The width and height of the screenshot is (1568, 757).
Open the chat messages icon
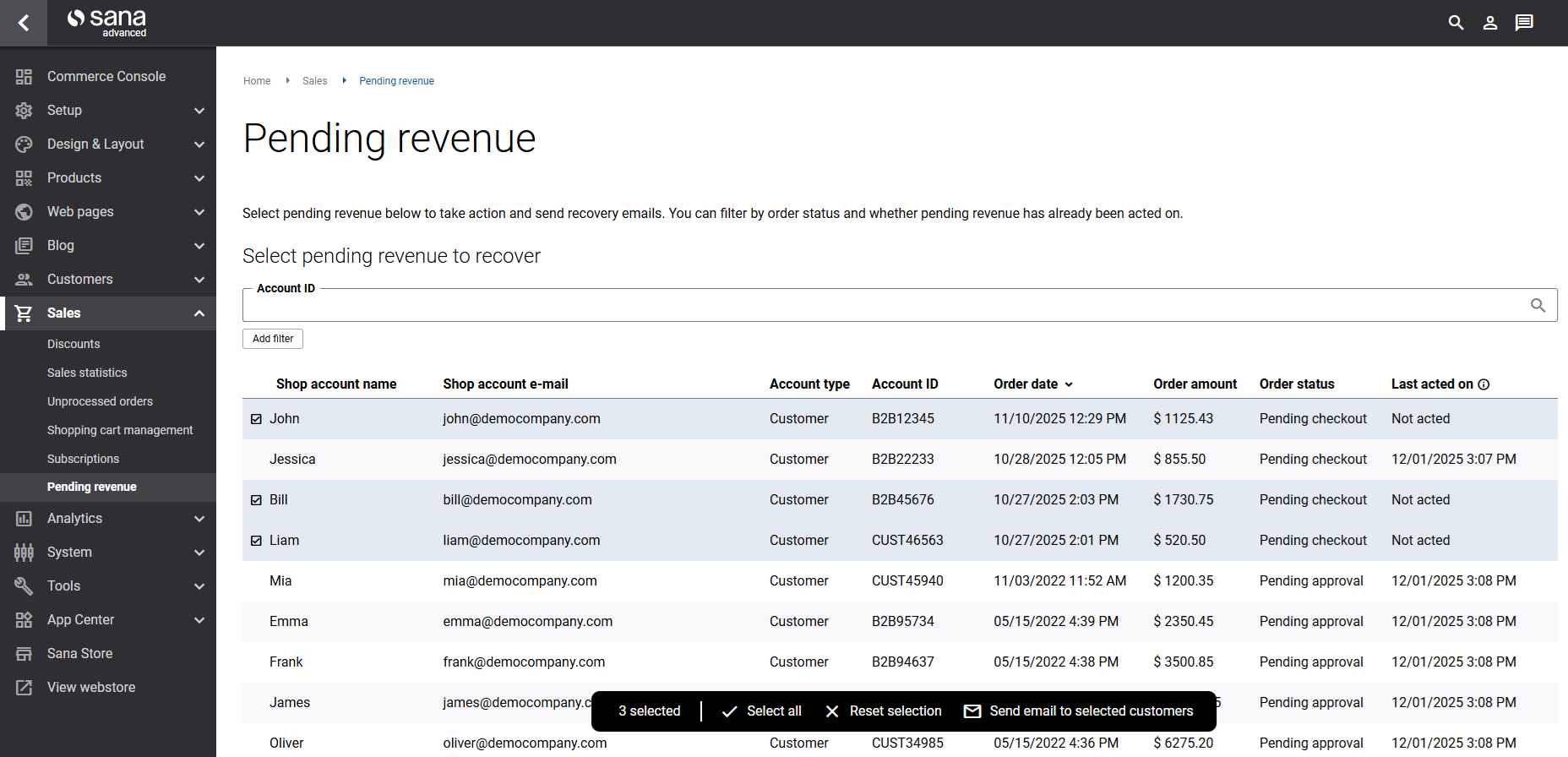(1524, 23)
